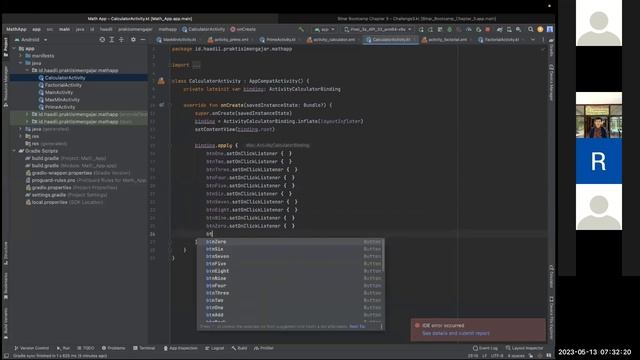The height and width of the screenshot is (360, 640).
Task: Open the Device Manager side stripe
Action: tap(551, 82)
